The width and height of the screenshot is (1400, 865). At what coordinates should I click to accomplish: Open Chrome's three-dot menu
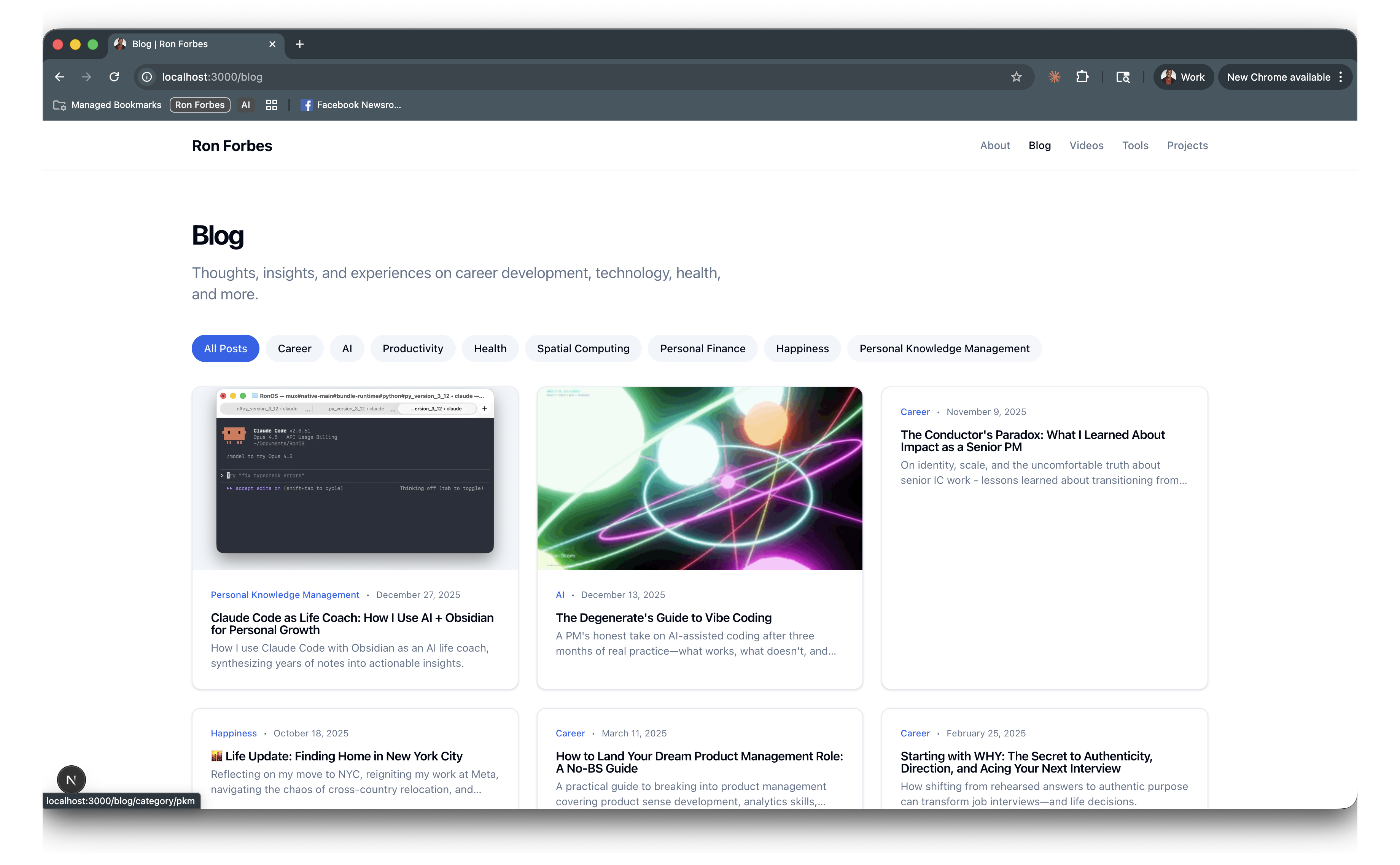coord(1341,77)
